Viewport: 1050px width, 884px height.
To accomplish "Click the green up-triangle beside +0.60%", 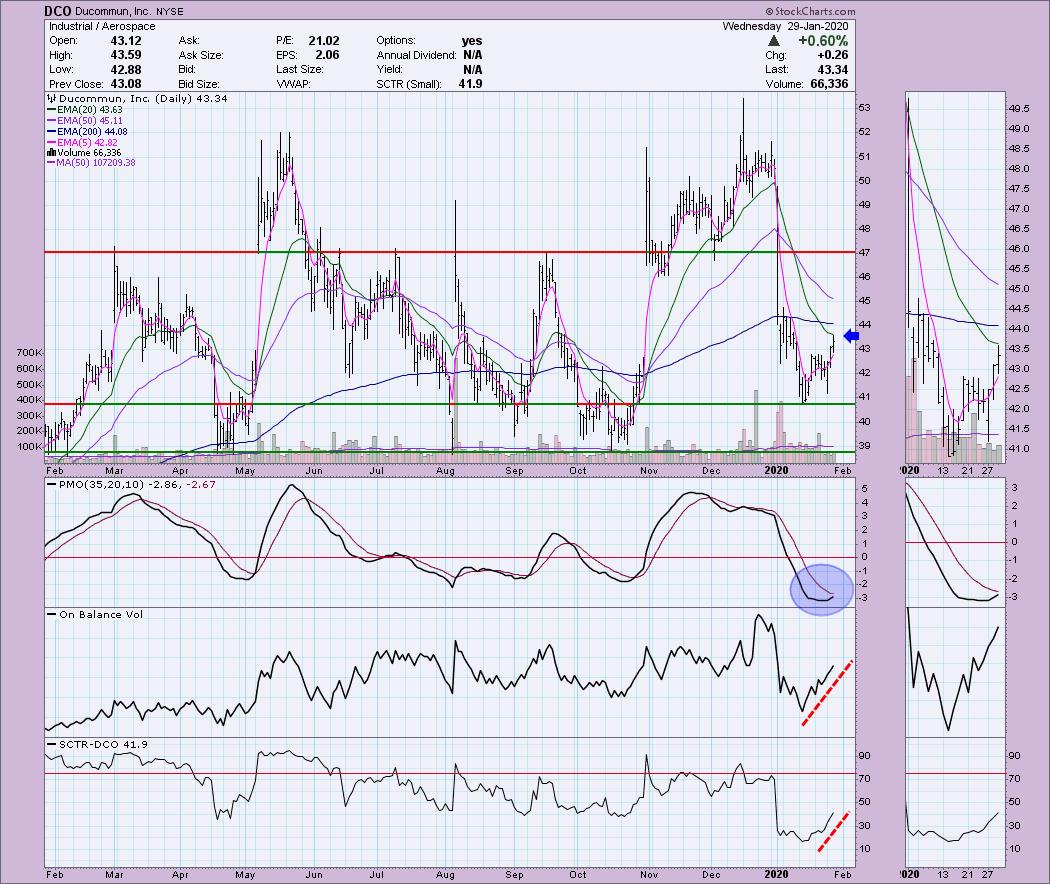I will (x=773, y=41).
